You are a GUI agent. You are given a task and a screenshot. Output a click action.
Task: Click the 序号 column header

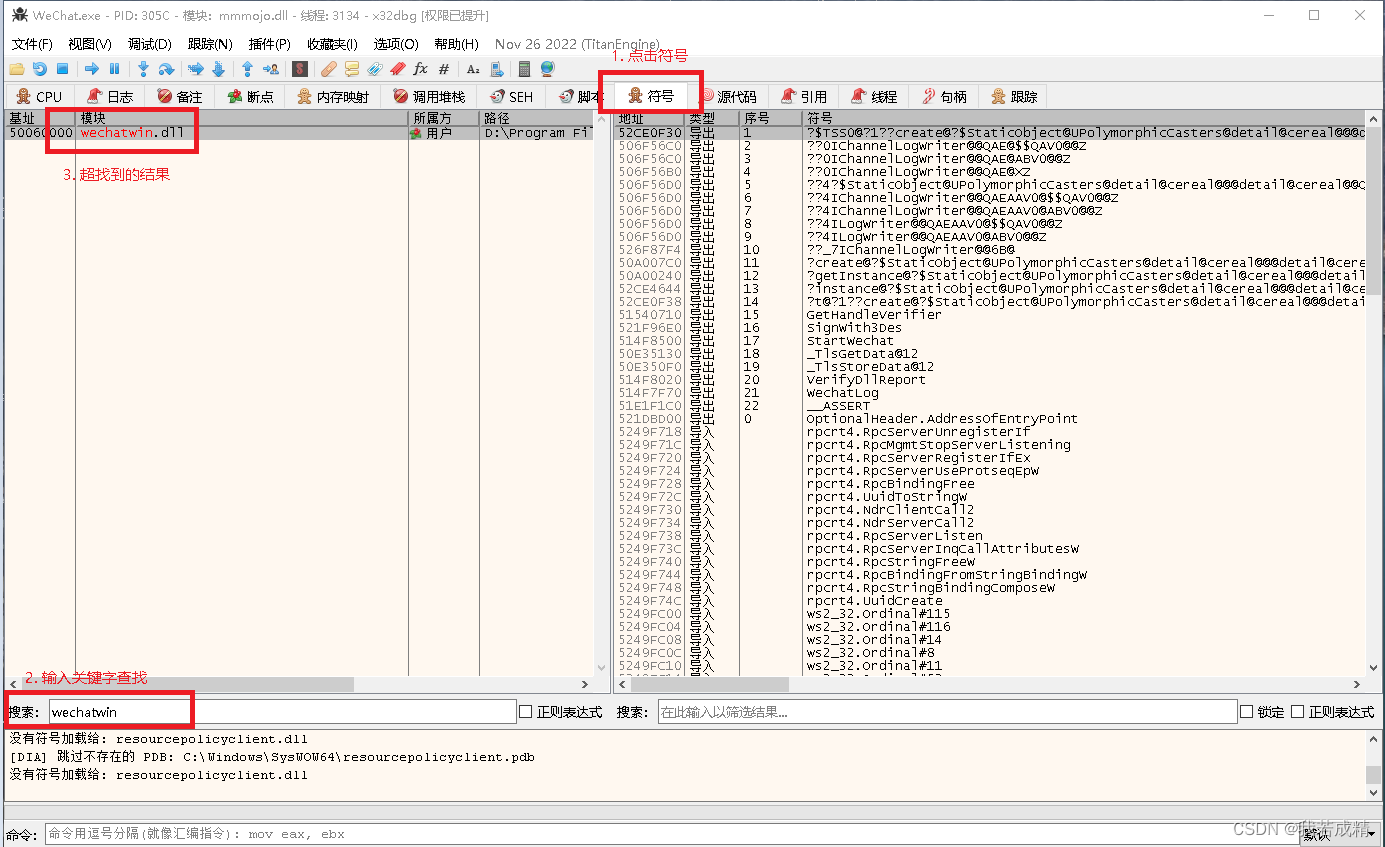[771, 118]
